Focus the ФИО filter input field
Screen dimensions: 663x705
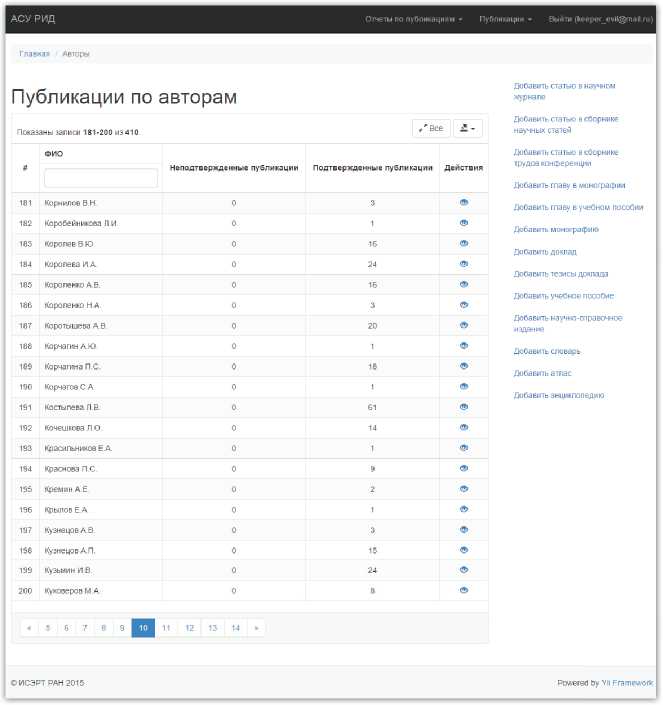pyautogui.click(x=101, y=178)
